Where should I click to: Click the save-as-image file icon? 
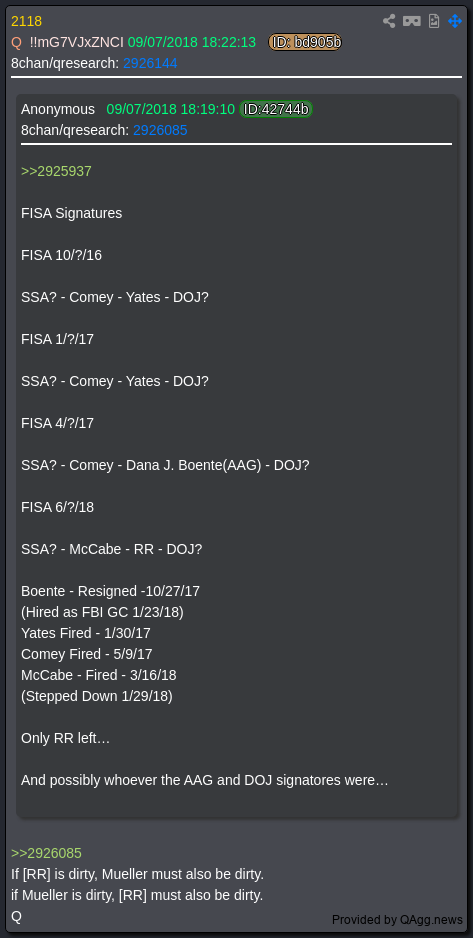(x=434, y=21)
